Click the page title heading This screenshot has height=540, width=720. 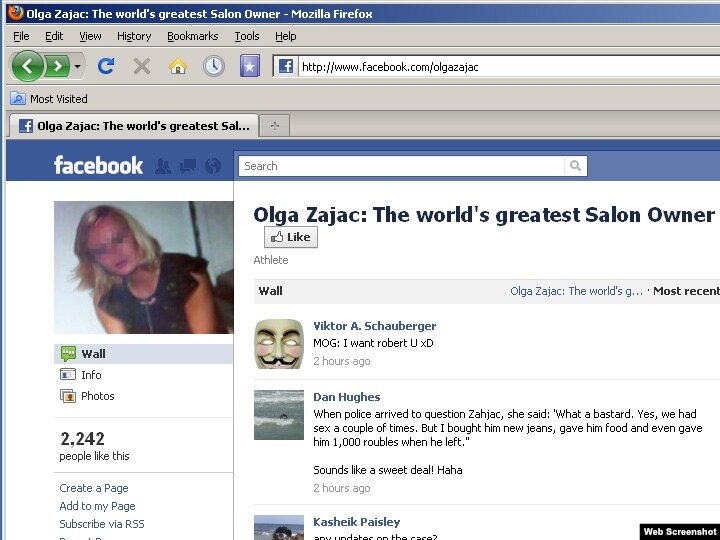[x=484, y=215]
